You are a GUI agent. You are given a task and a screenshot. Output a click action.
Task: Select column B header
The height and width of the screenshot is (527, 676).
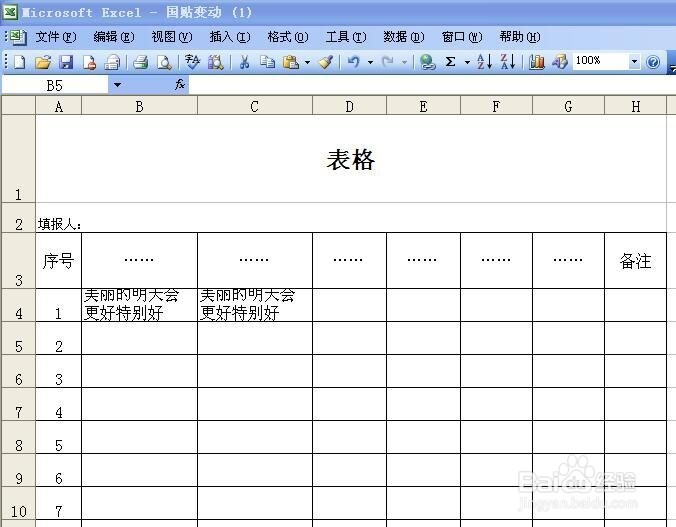139,106
